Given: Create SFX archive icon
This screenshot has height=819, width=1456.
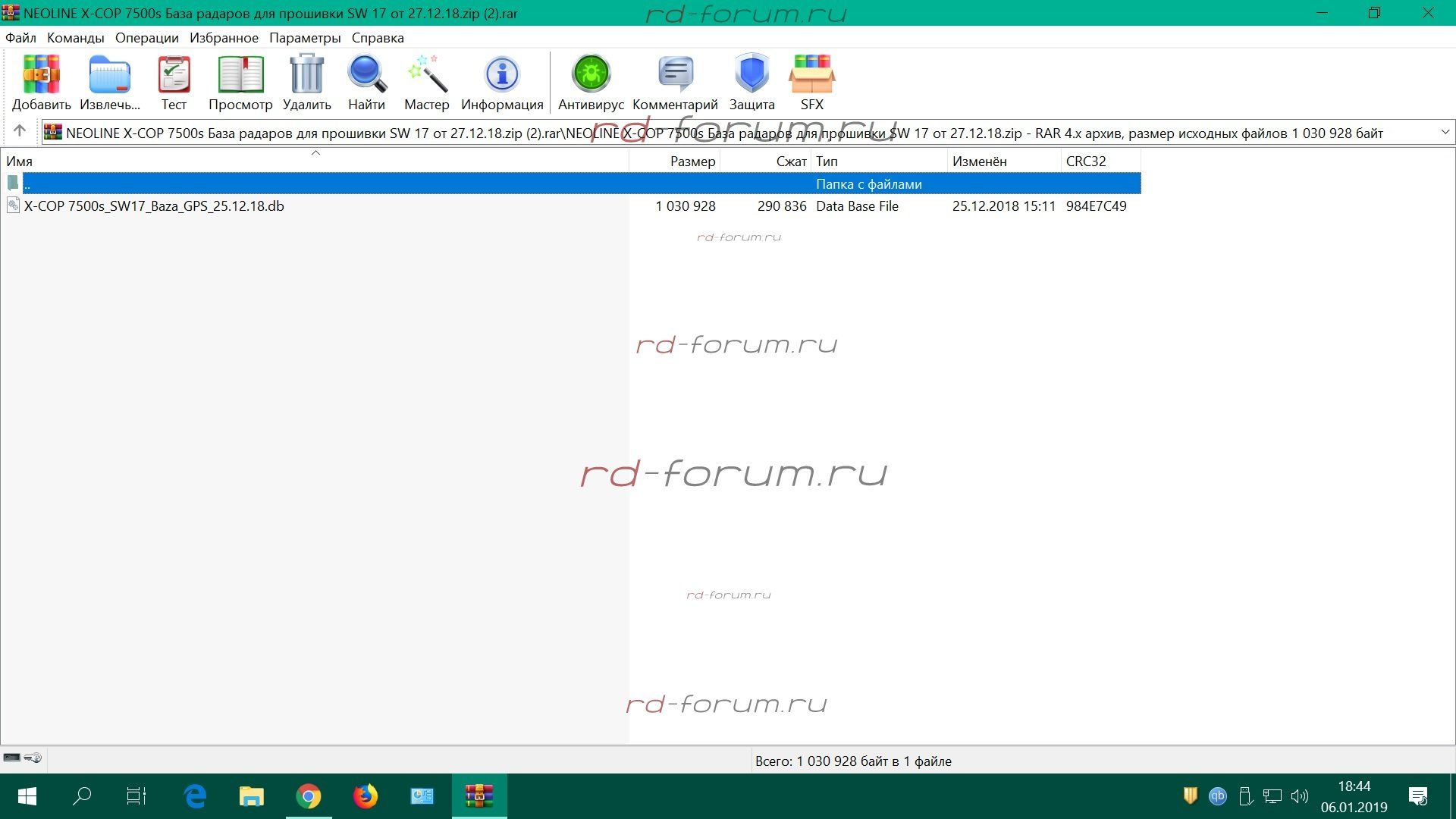Looking at the screenshot, I should pyautogui.click(x=811, y=75).
